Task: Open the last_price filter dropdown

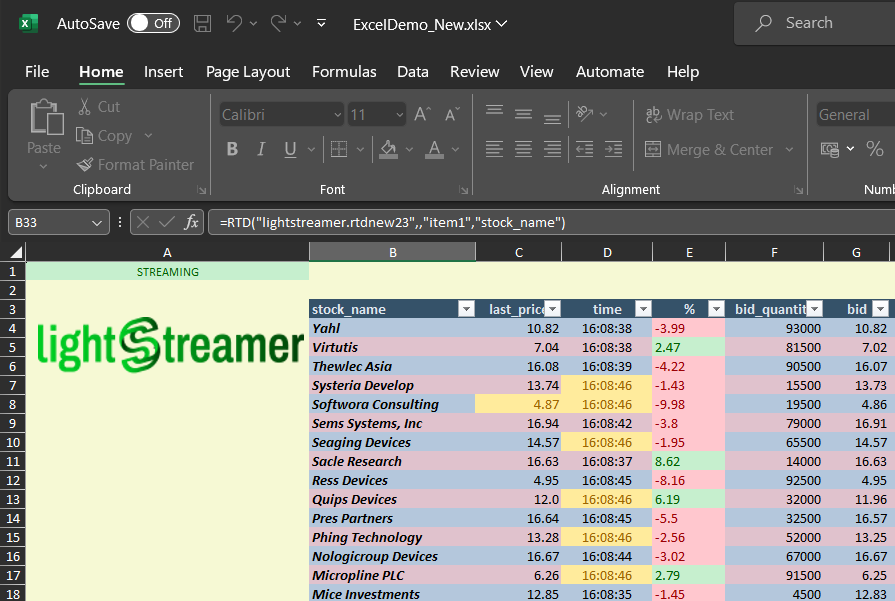Action: point(553,309)
